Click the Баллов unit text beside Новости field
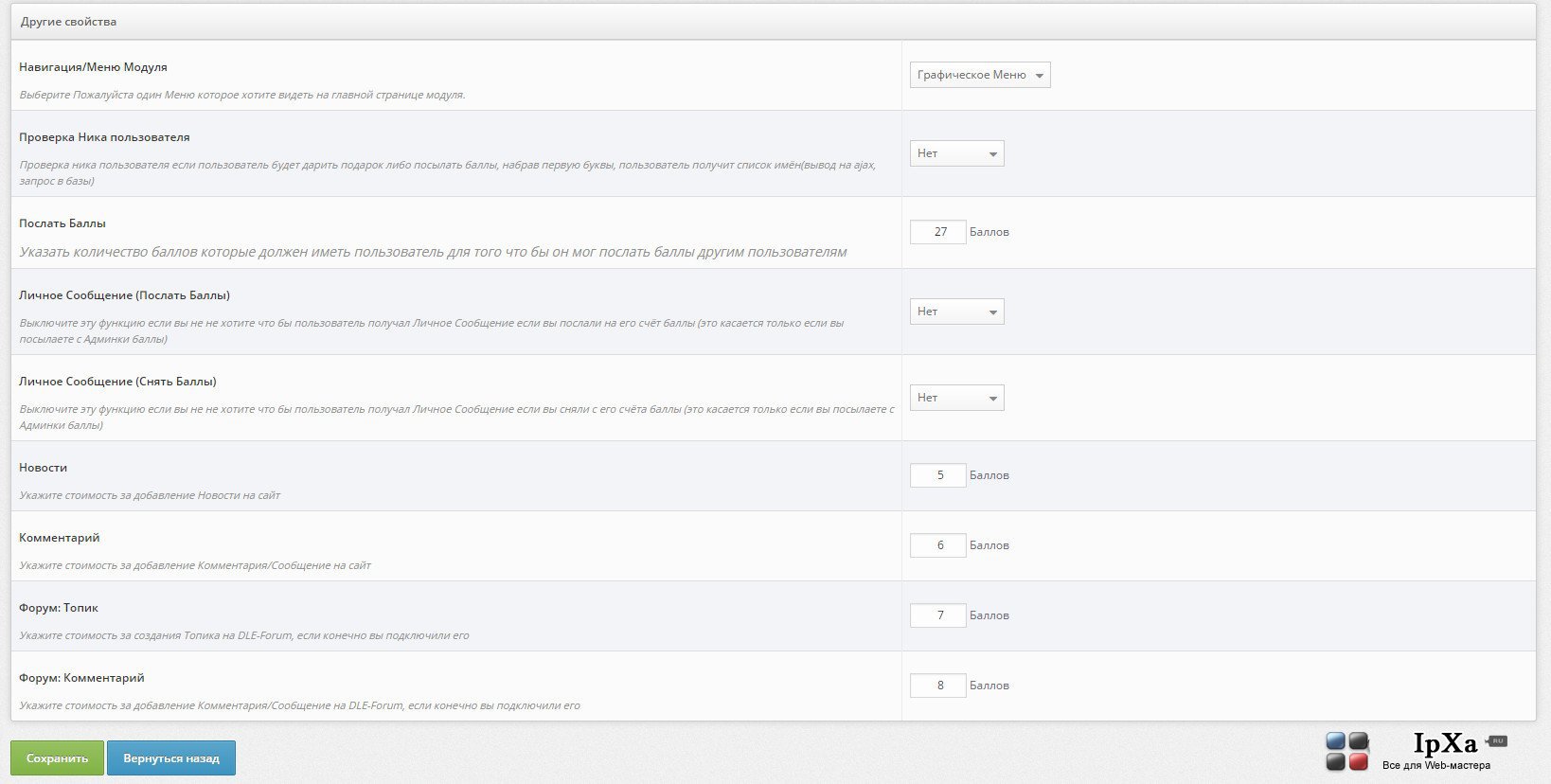This screenshot has width=1551, height=784. (x=989, y=475)
